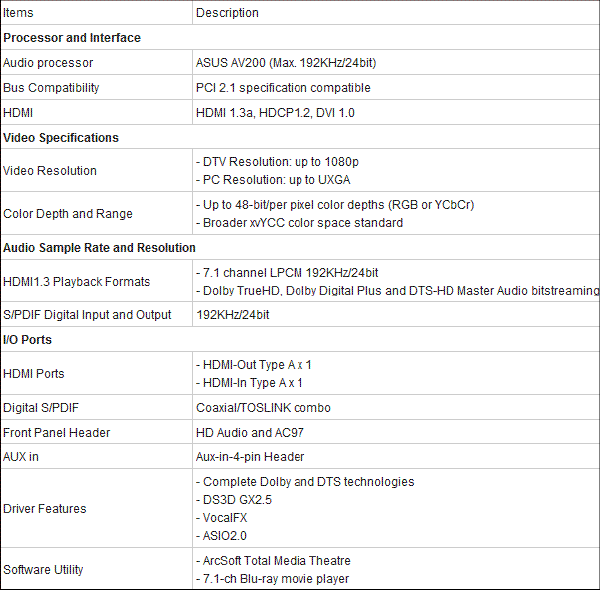
Task: Click the Bus Compatibility label
Action: click(51, 88)
